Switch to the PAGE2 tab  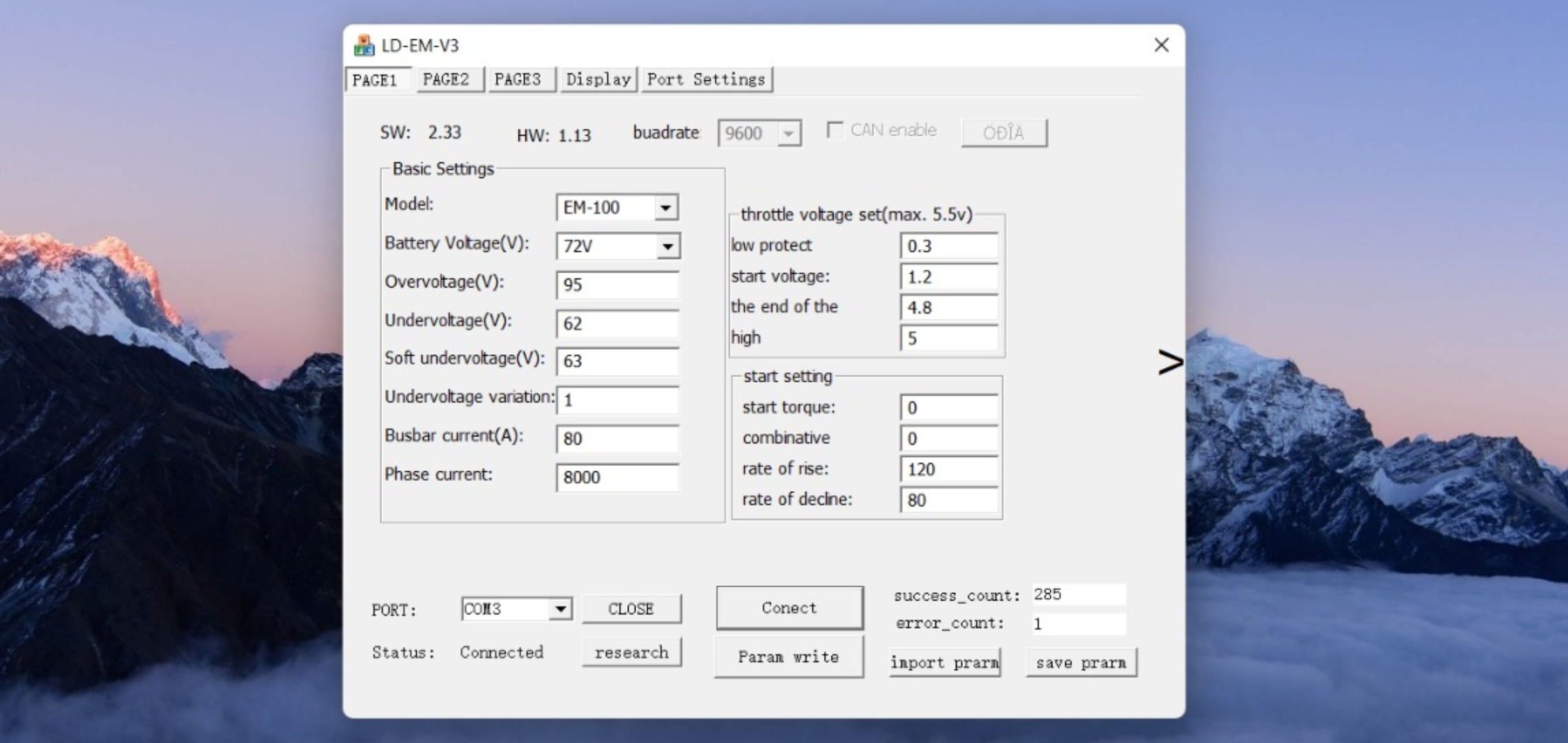point(446,80)
